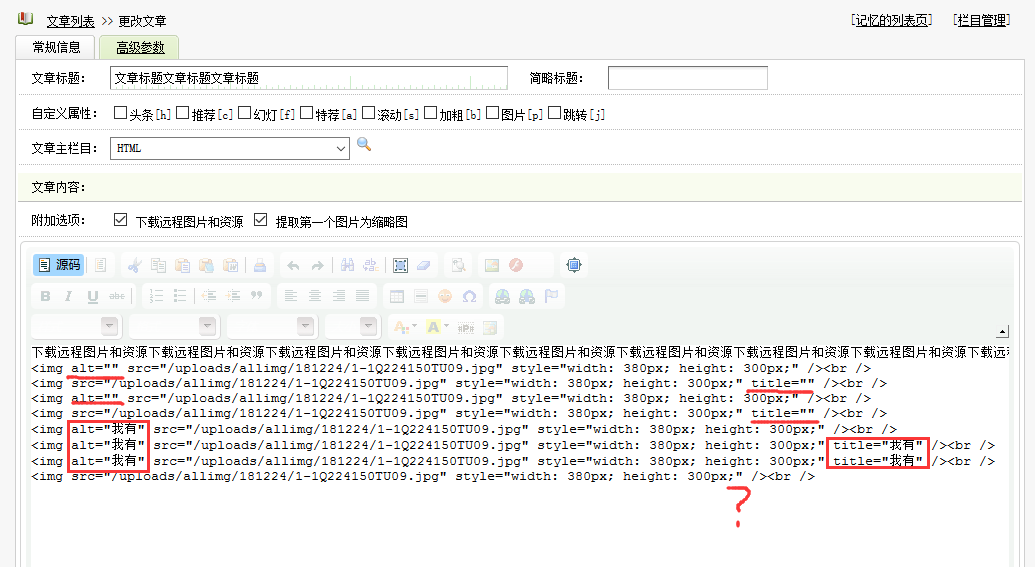The image size is (1035, 567).
Task: Click the Insert Table icon
Action: click(397, 296)
